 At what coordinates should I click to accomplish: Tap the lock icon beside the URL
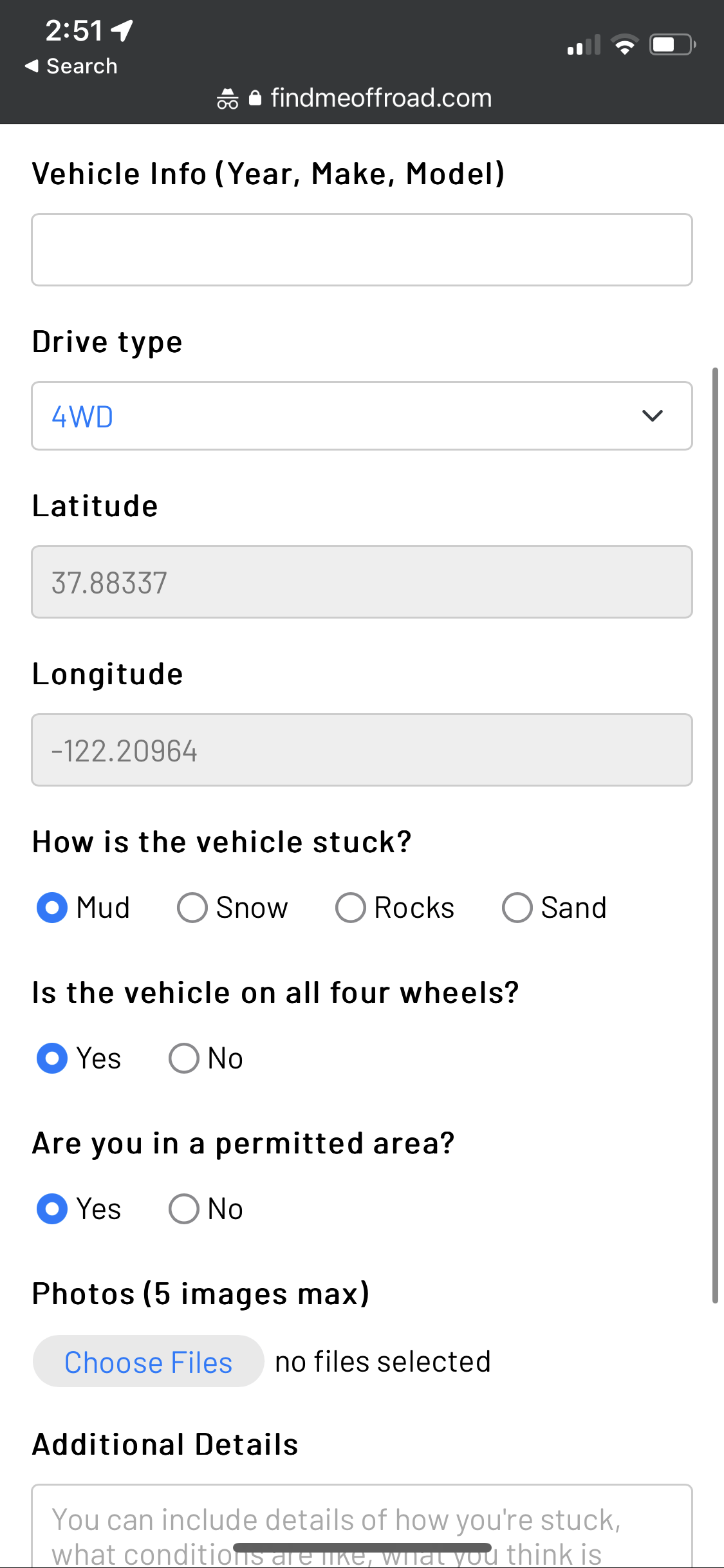point(255,98)
